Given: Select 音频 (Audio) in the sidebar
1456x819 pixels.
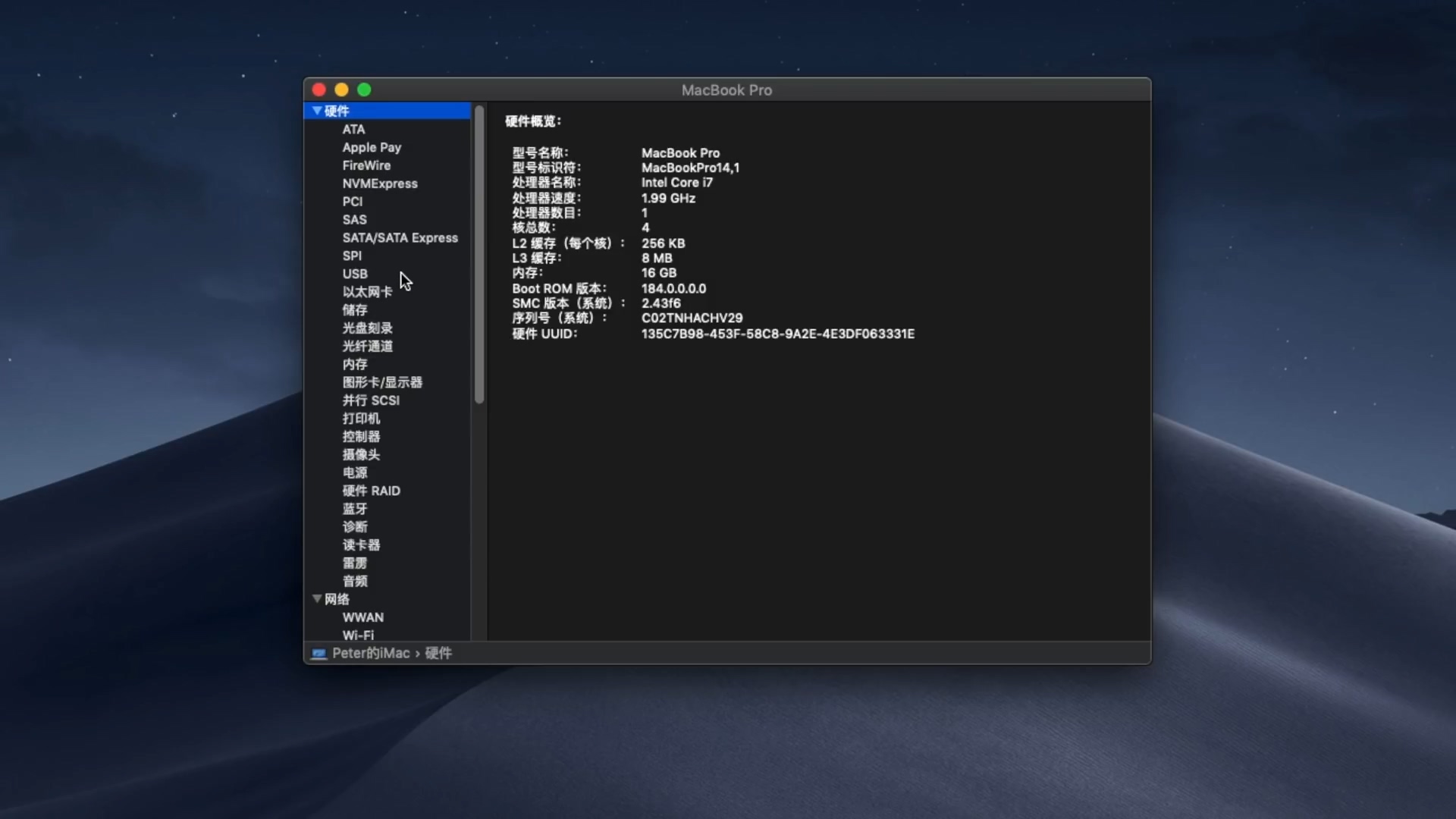Looking at the screenshot, I should (354, 581).
